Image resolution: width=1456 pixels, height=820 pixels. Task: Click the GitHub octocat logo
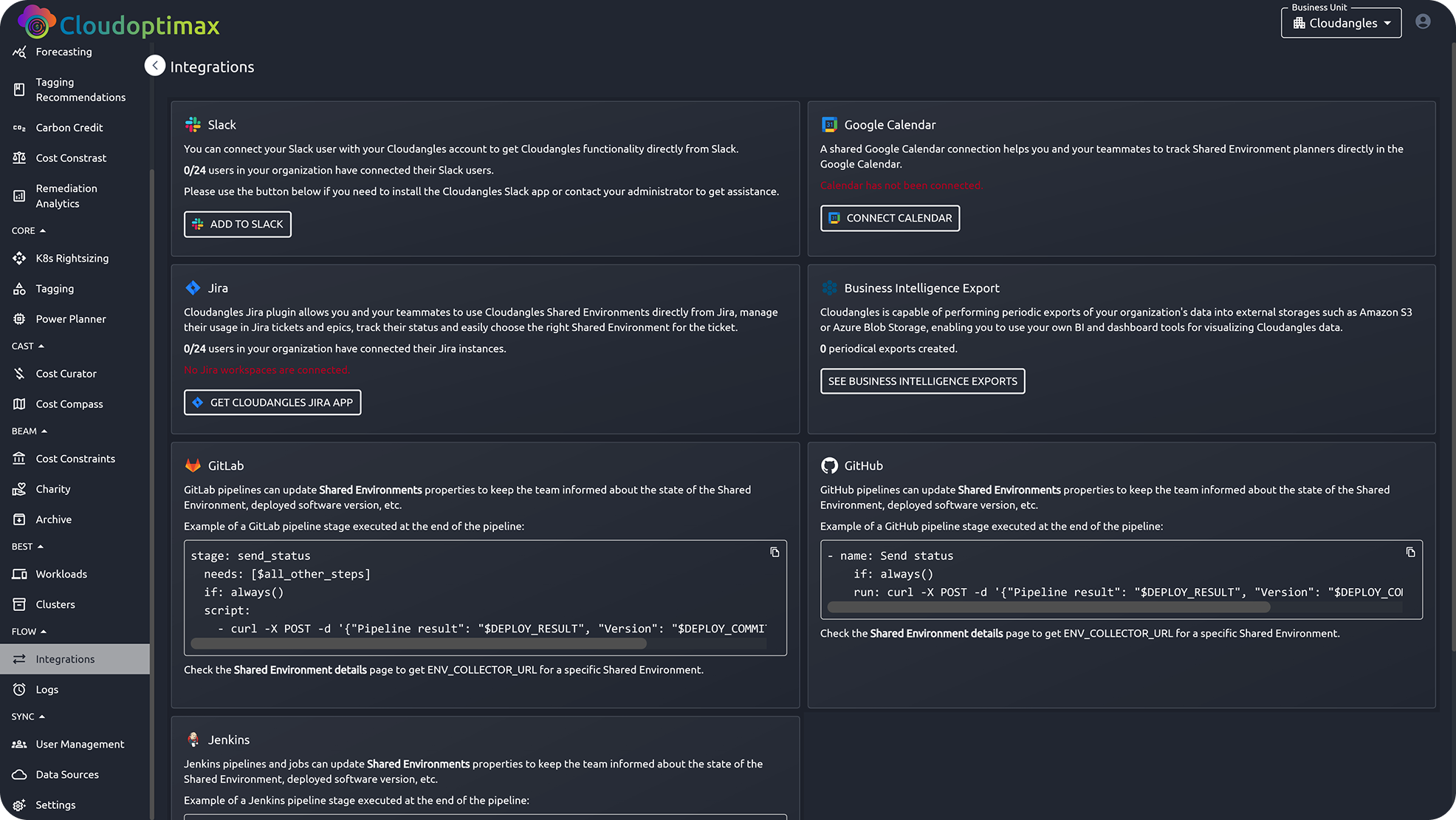coord(829,465)
